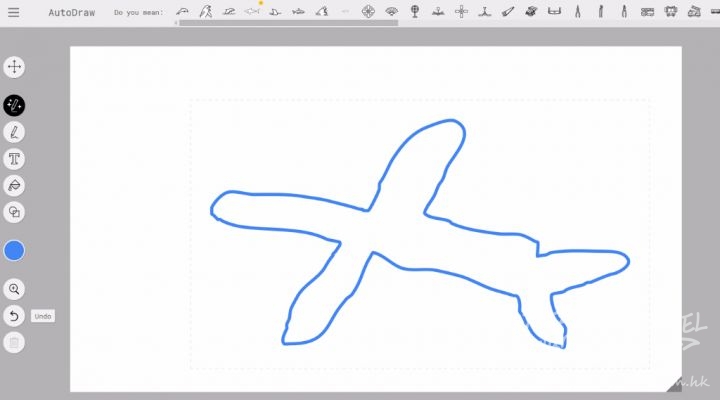720x400 pixels.
Task: Choose the Select move tool
Action: (14, 67)
